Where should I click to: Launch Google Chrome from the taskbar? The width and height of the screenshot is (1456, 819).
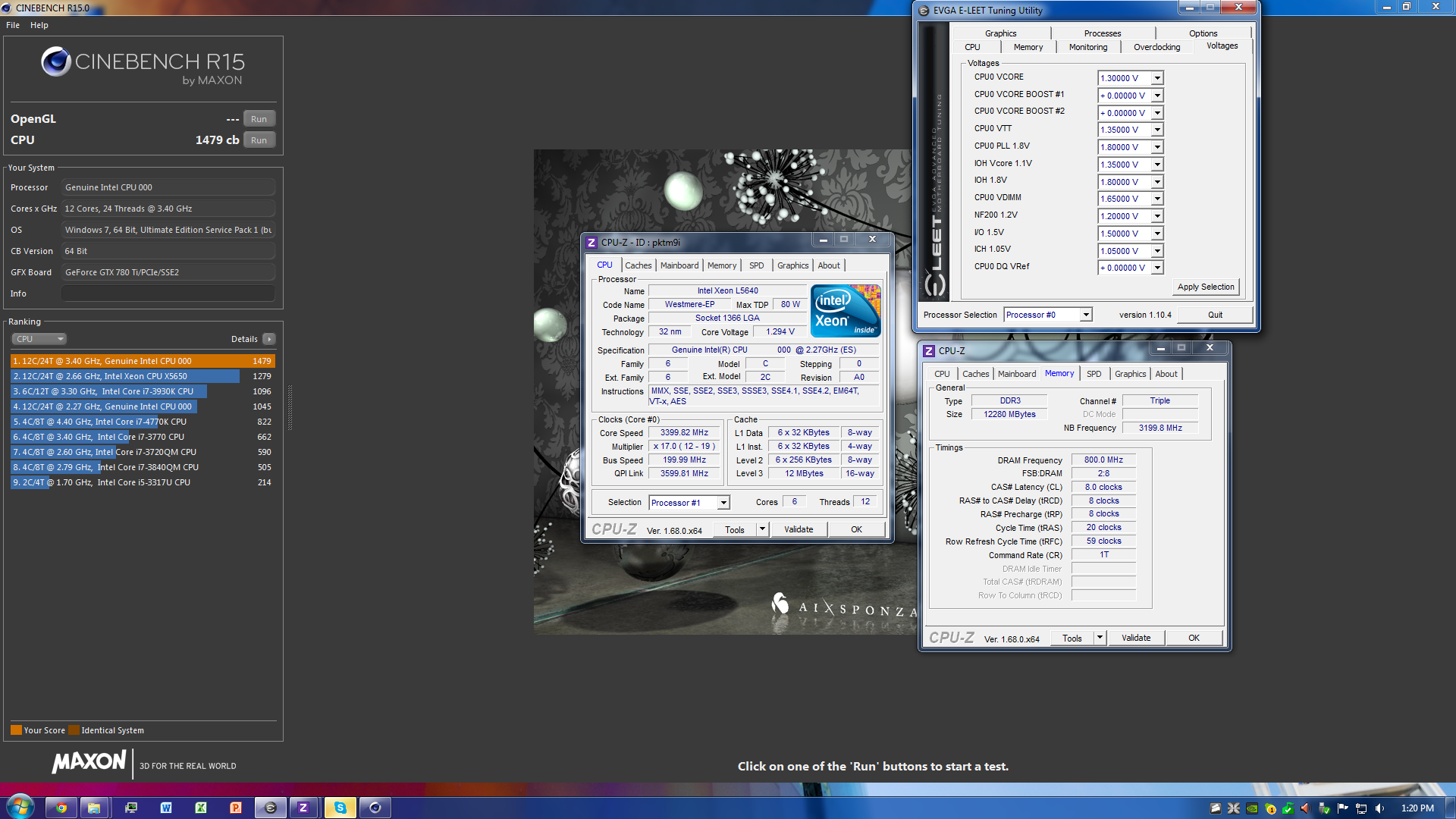tap(61, 808)
